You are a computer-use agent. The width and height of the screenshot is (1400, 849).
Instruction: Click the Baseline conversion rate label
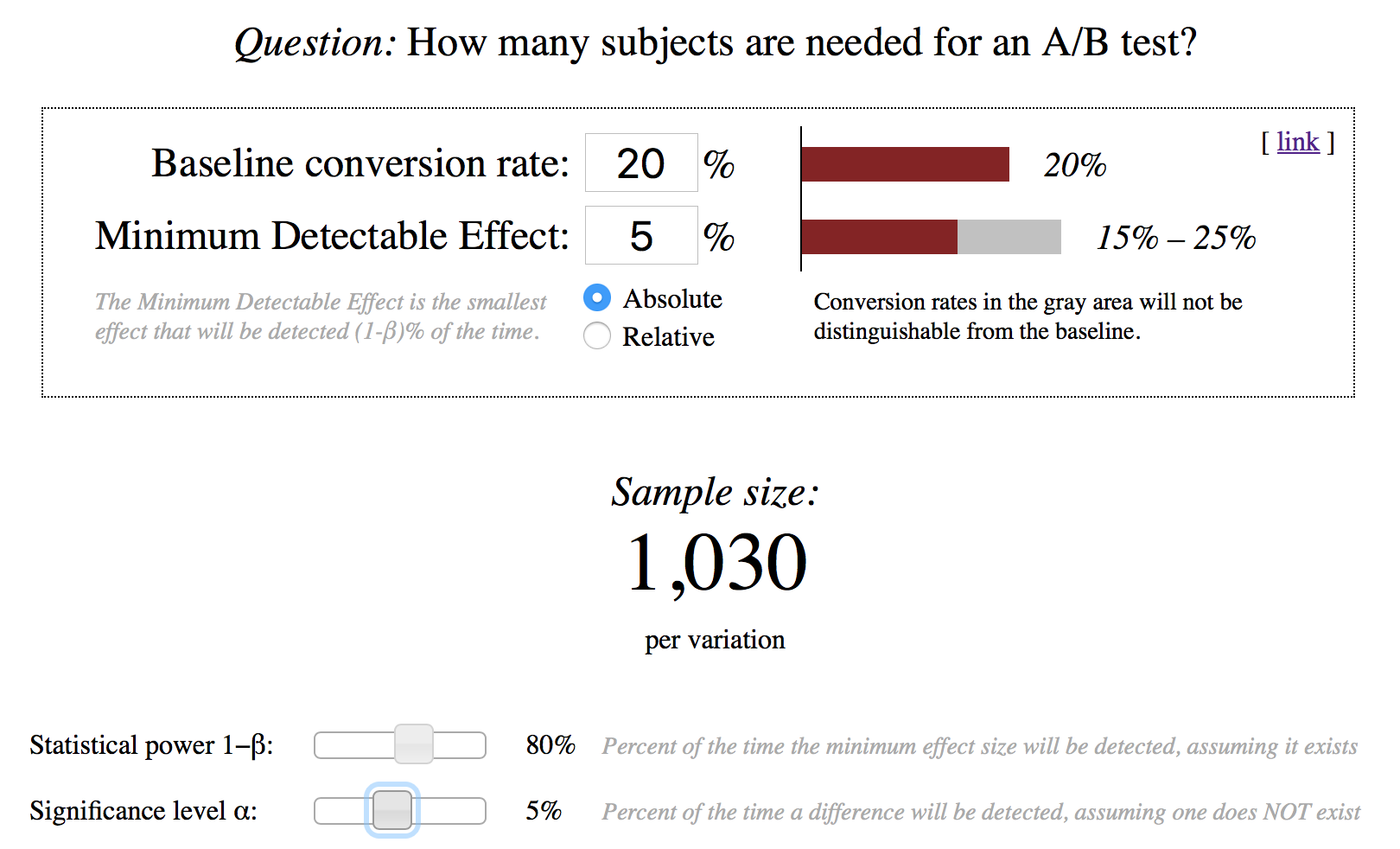click(x=360, y=163)
